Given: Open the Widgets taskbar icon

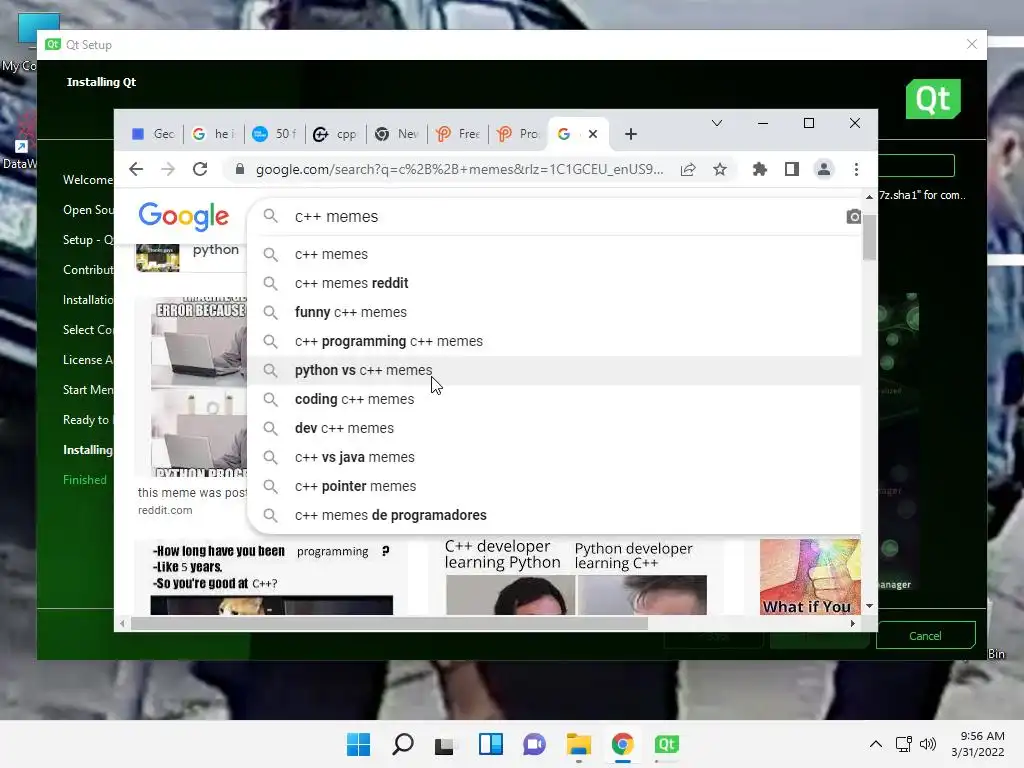Looking at the screenshot, I should coord(490,744).
